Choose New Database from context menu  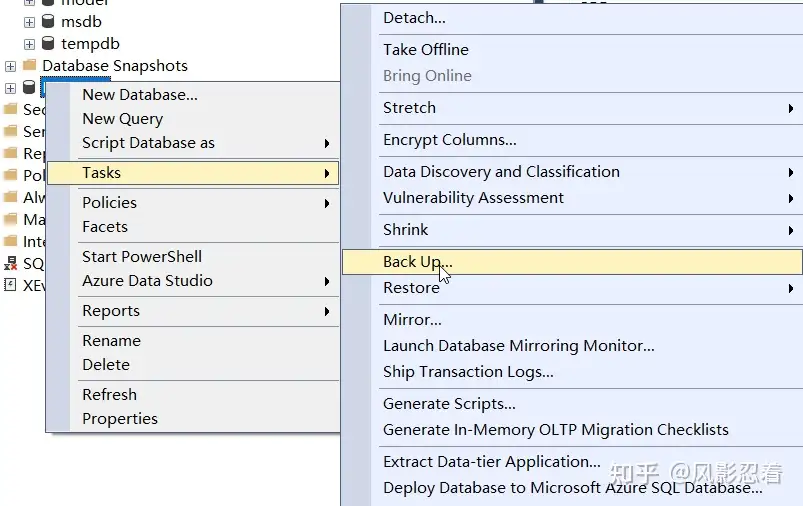point(140,95)
